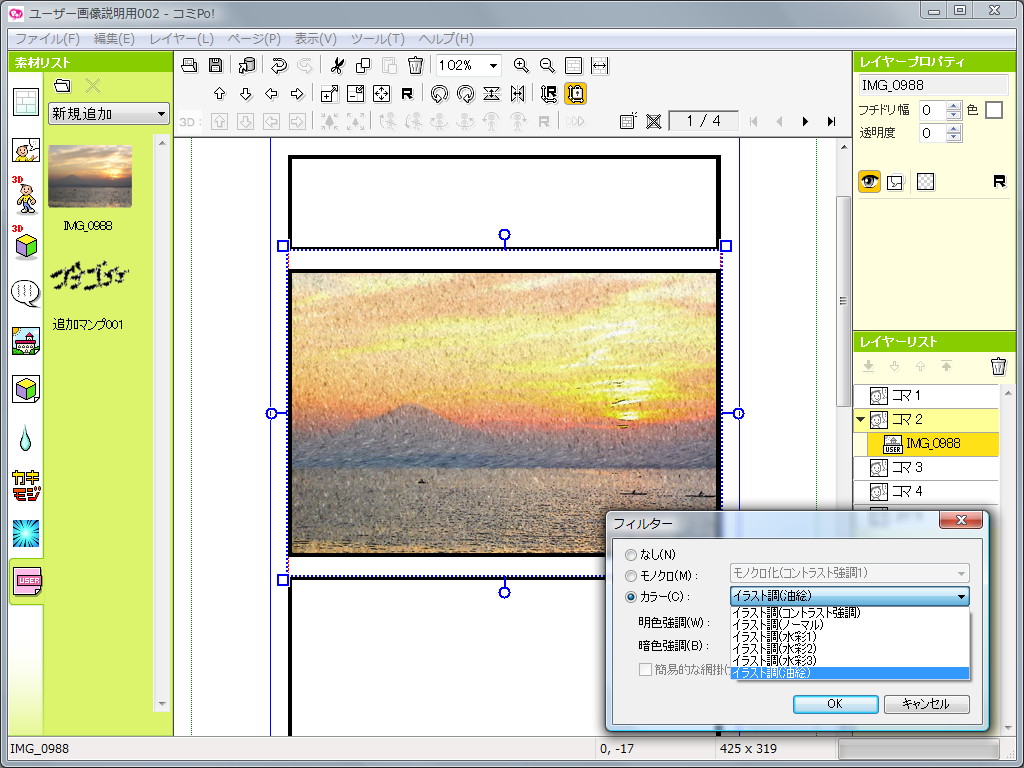Open the 新規追加 material dropdown

pyautogui.click(x=108, y=114)
